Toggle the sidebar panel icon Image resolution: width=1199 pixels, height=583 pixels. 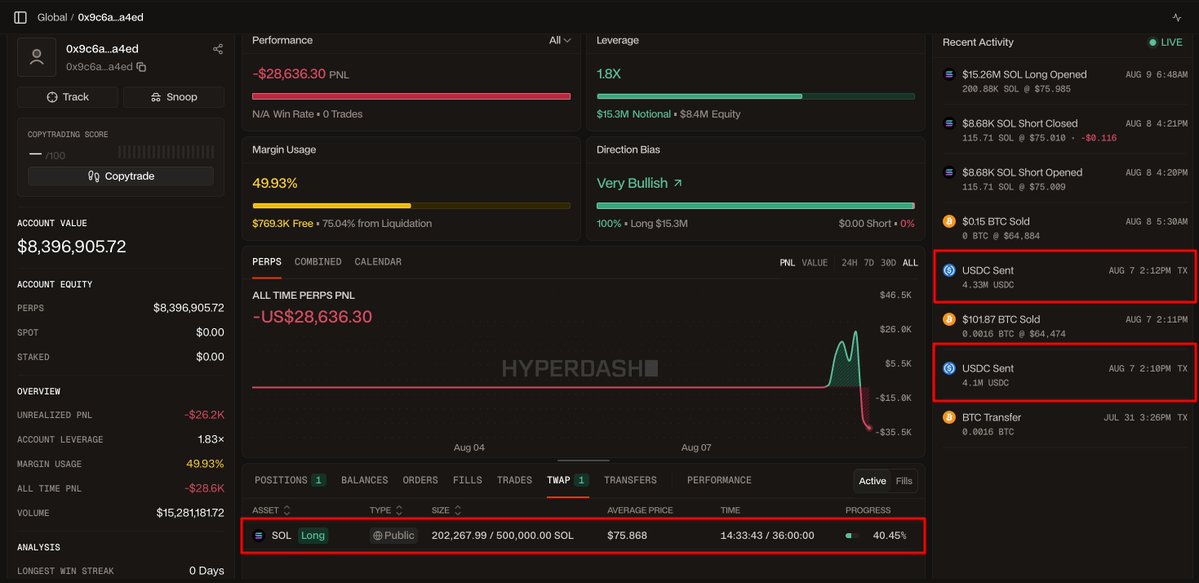(x=21, y=17)
